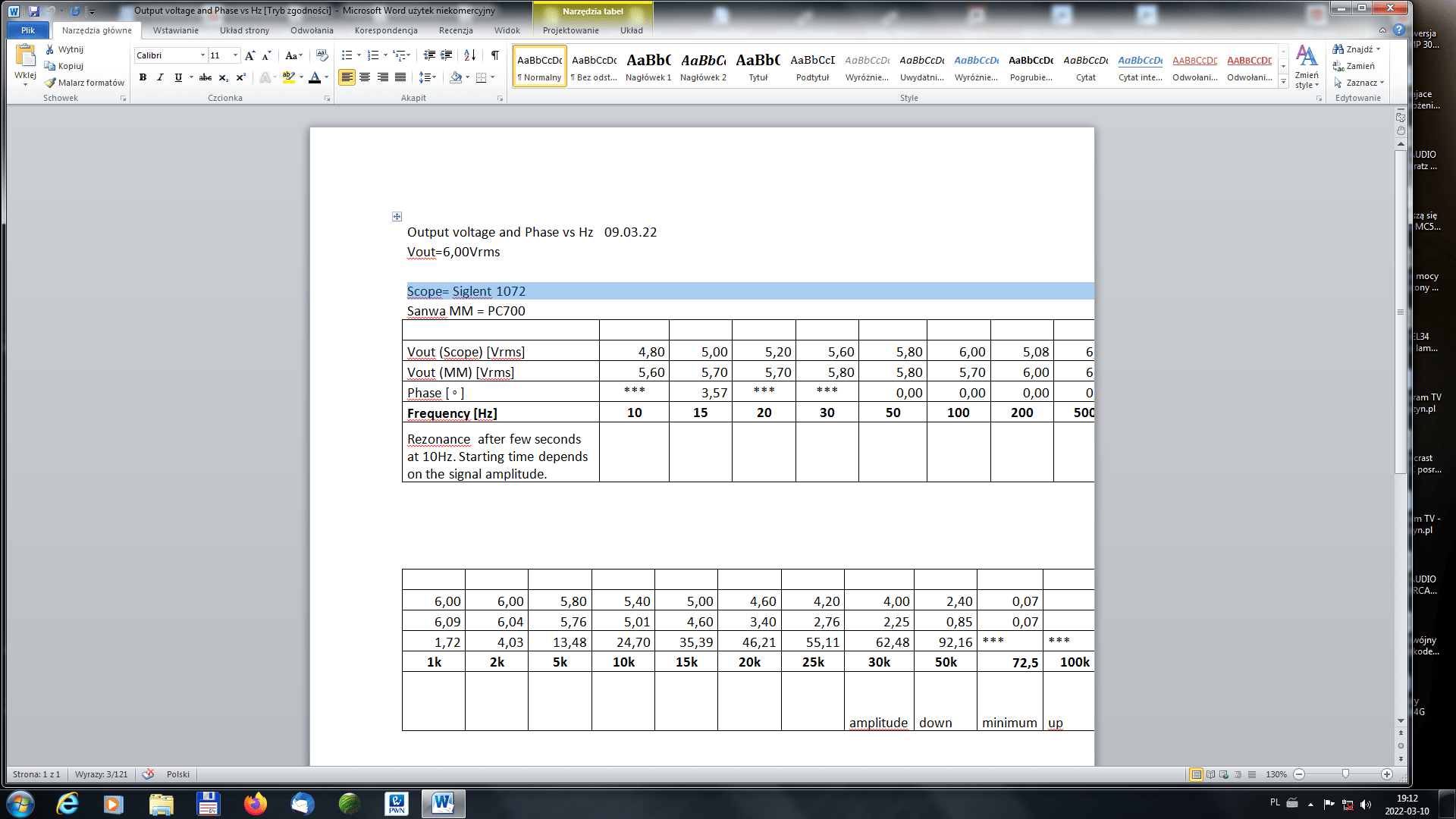Toggle Justify paragraph alignment
1456x819 pixels.
coord(400,77)
